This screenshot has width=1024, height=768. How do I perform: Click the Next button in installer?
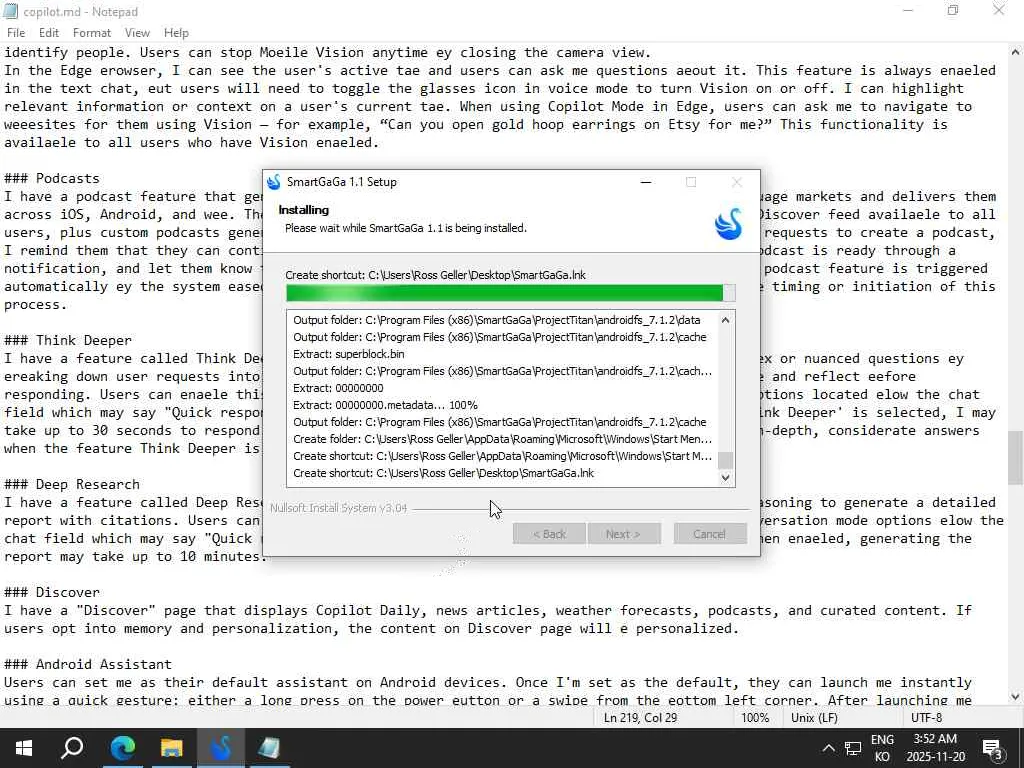[x=623, y=534]
